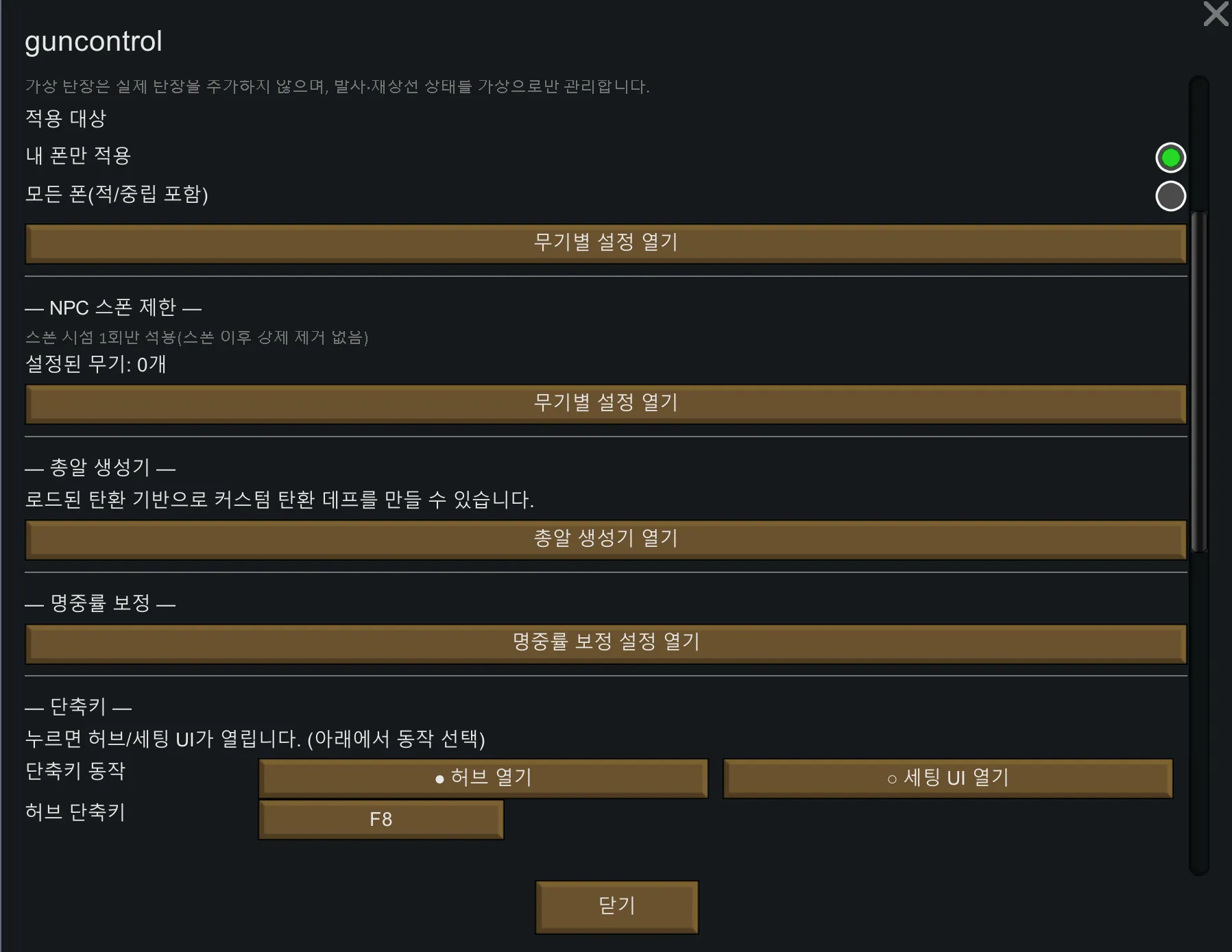Close the guncontrol window with the X
Image resolution: width=1232 pixels, height=952 pixels.
(x=1216, y=14)
